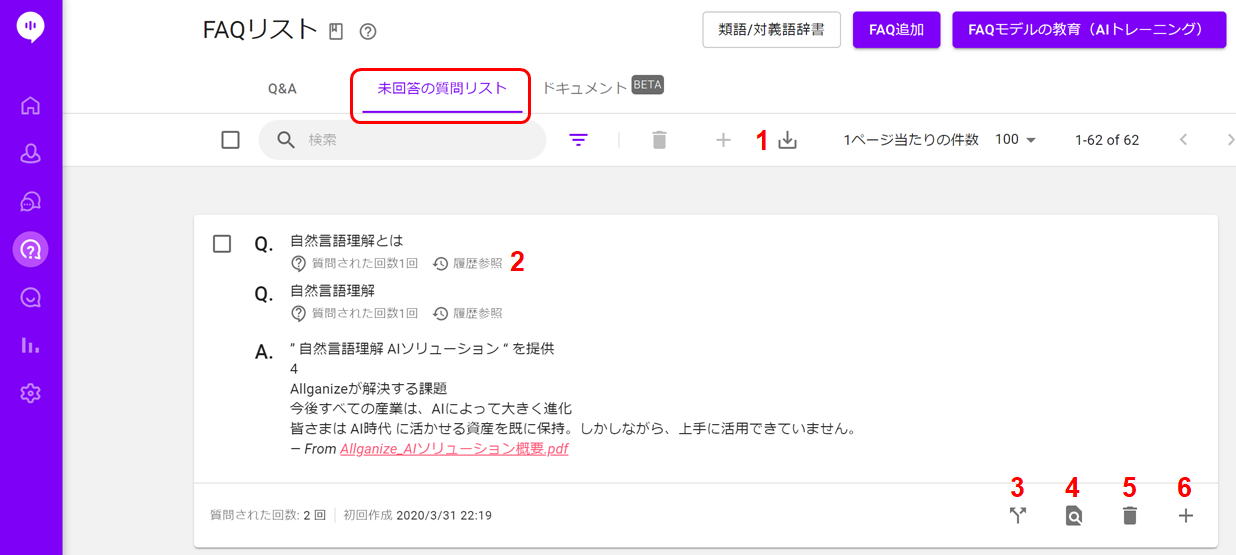
Task: Click 履歴参照 for 自然言語理解 question
Action: point(468,313)
